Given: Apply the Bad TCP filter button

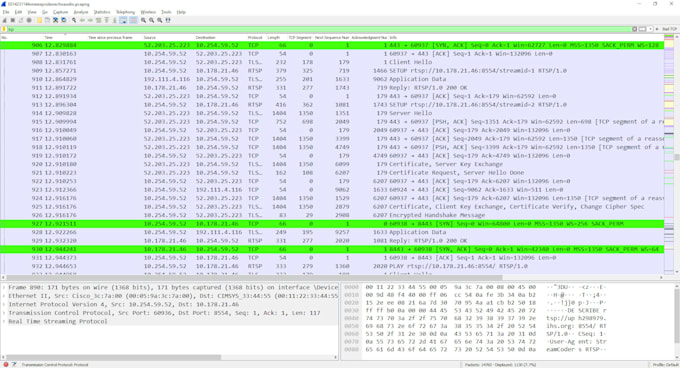Looking at the screenshot, I should [x=670, y=29].
